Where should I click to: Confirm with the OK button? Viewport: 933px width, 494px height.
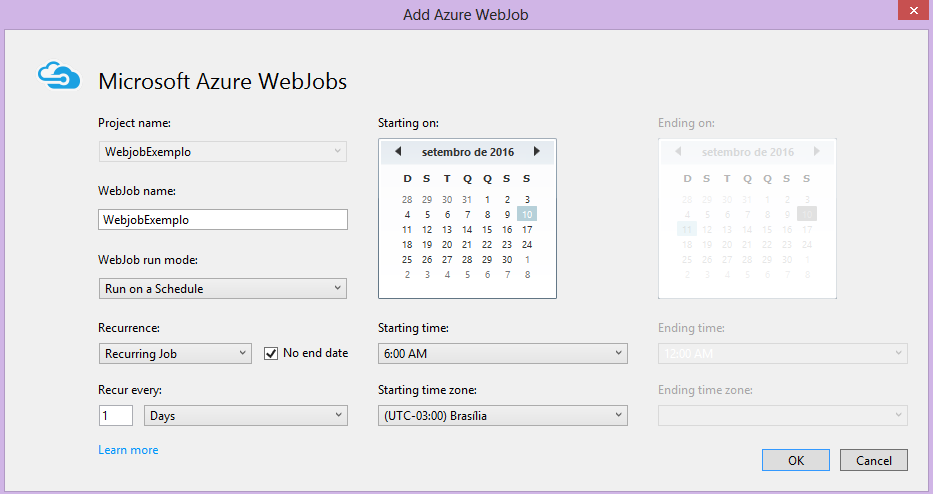pyautogui.click(x=796, y=460)
